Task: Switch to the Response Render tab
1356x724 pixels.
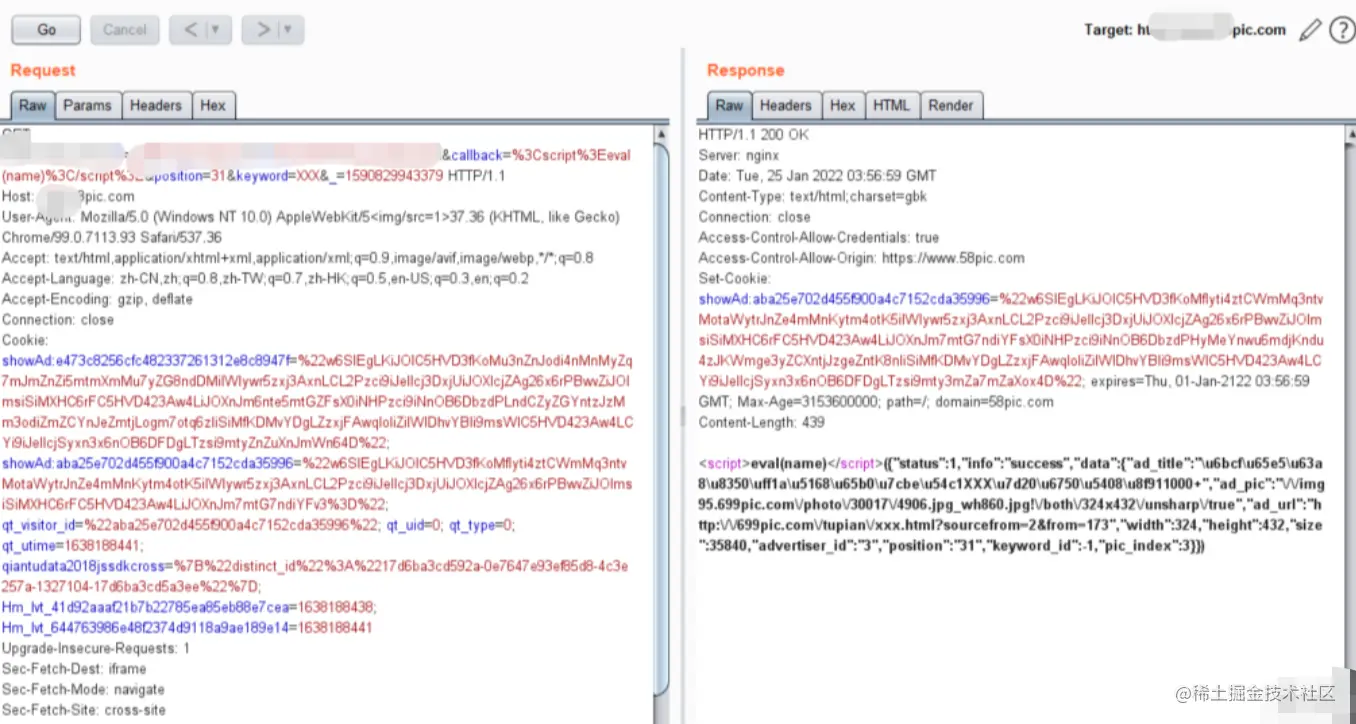Action: (951, 105)
